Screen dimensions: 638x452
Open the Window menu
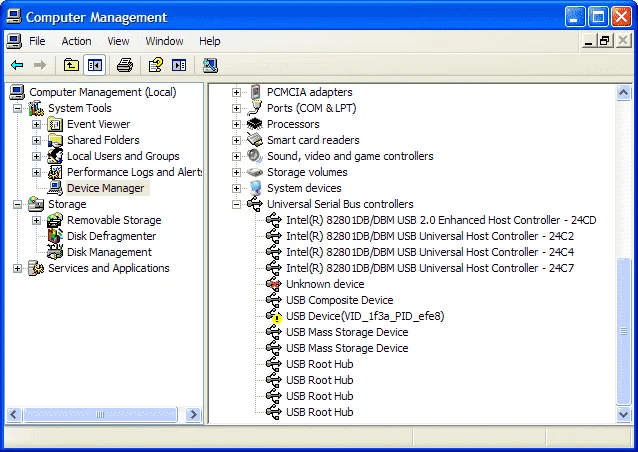(x=164, y=41)
